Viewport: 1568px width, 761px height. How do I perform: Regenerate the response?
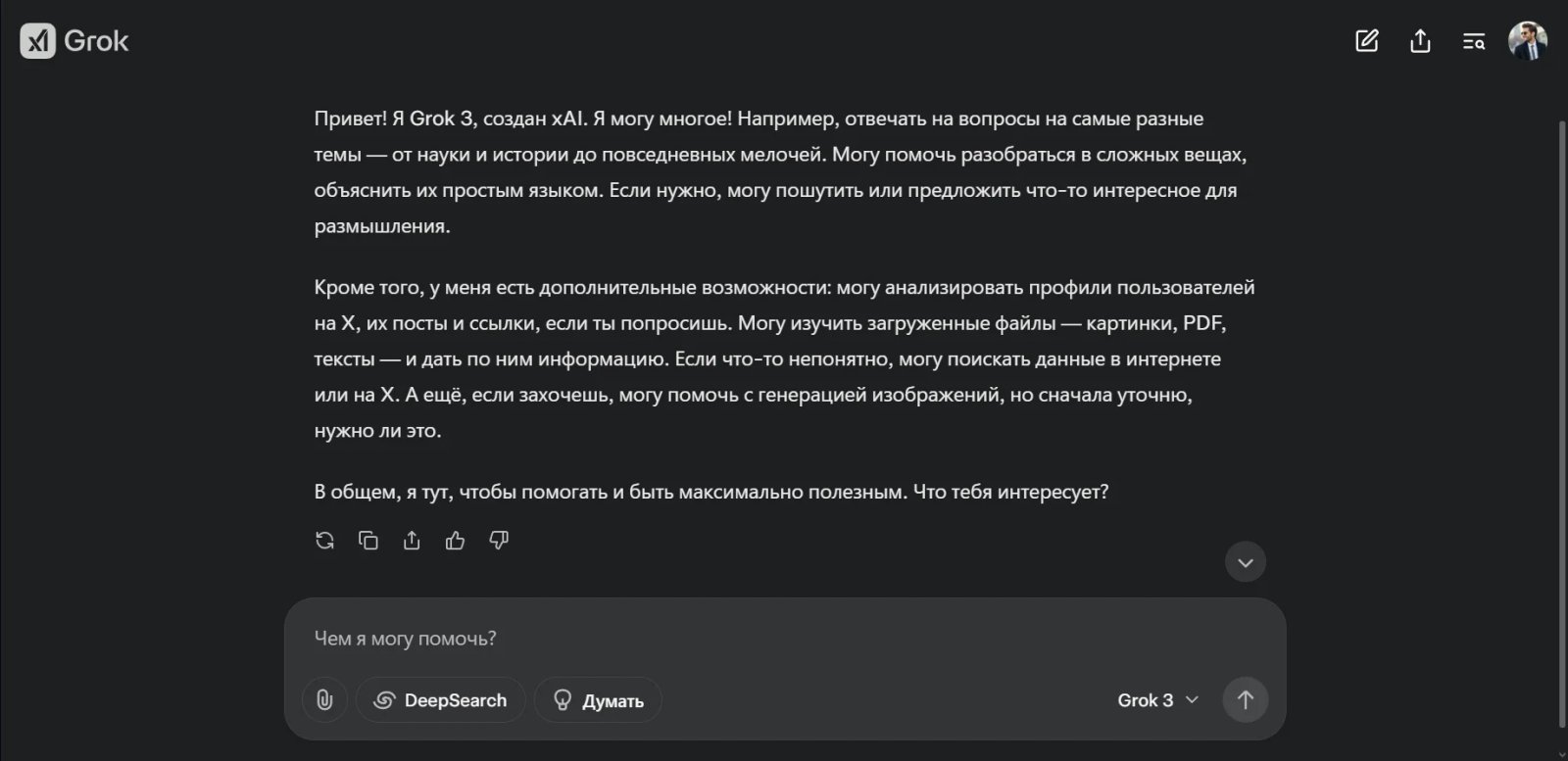tap(325, 541)
